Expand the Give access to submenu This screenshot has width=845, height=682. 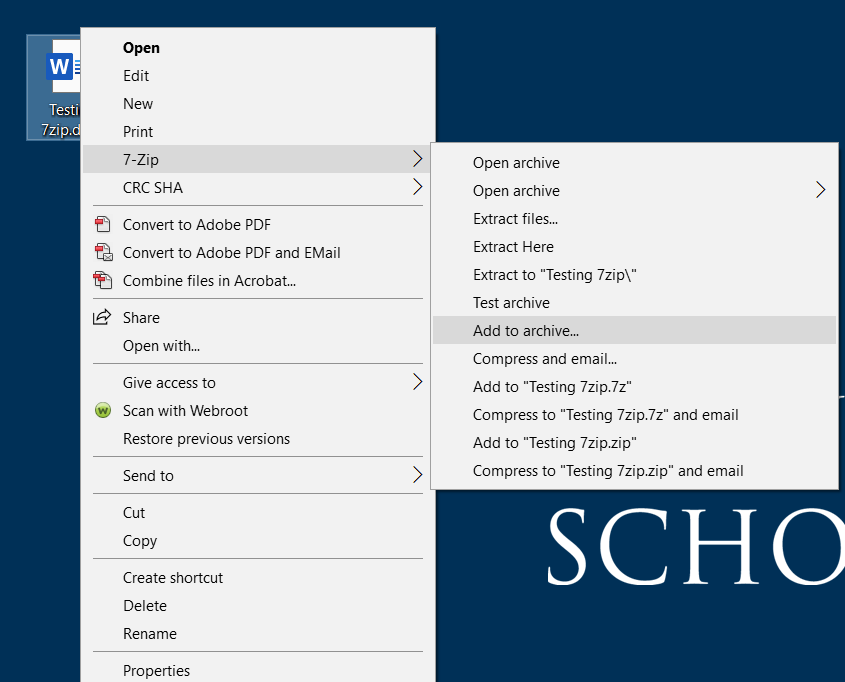418,381
